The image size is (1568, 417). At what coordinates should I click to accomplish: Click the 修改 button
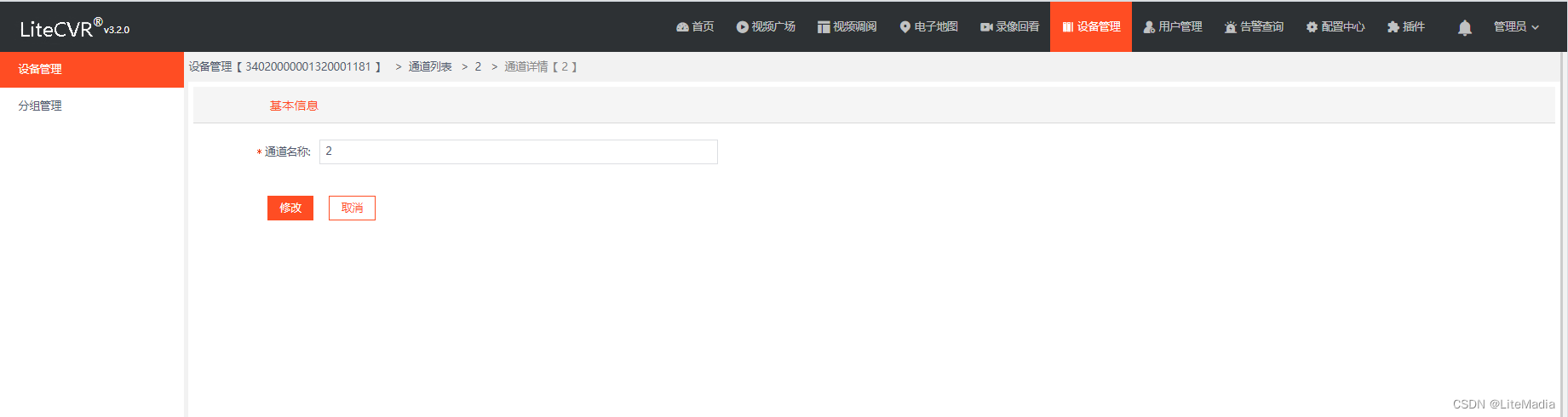tap(290, 208)
